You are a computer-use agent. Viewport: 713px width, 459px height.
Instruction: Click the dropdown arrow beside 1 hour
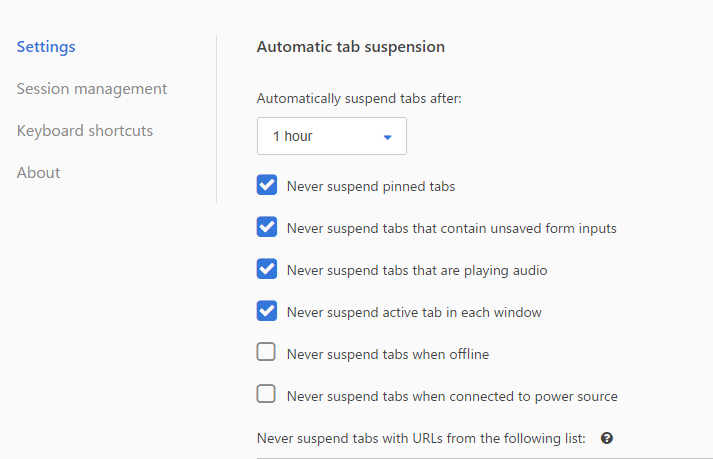(387, 137)
